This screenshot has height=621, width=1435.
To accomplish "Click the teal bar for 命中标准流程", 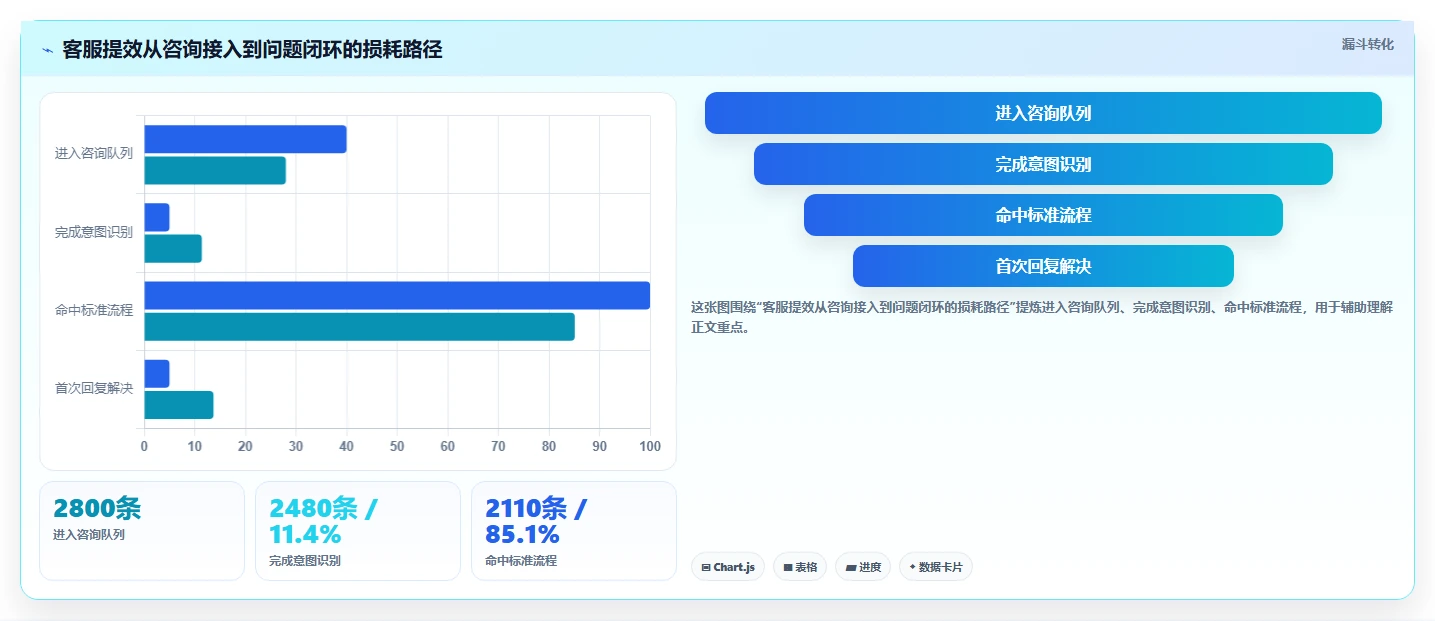I will [359, 327].
